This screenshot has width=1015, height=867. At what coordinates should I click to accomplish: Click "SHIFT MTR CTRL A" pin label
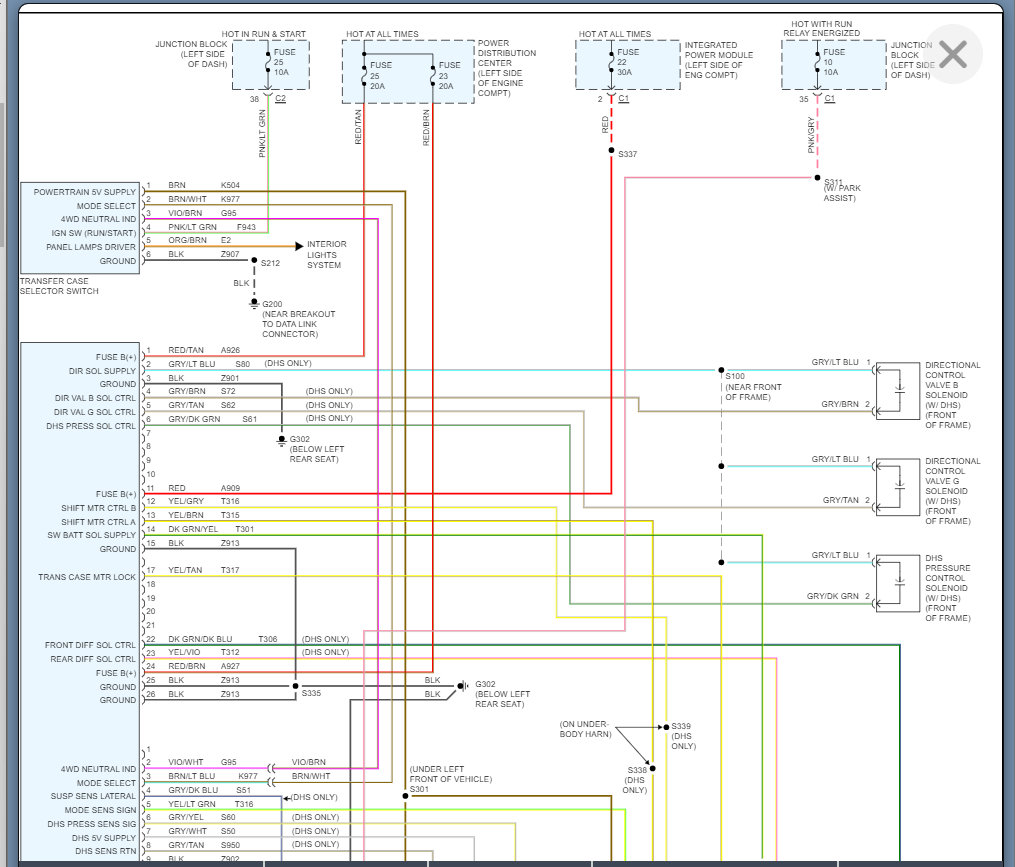click(98, 522)
